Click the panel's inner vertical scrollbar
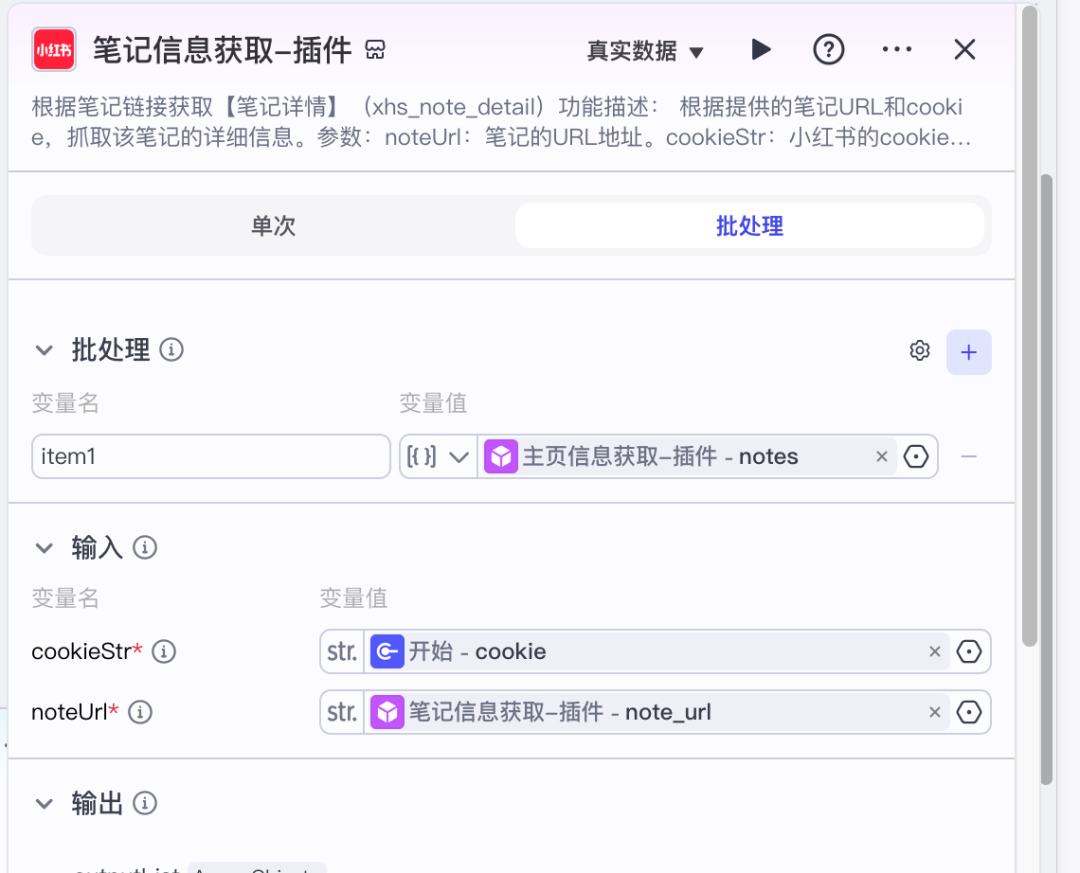The width and height of the screenshot is (1080, 873). pos(1029,326)
